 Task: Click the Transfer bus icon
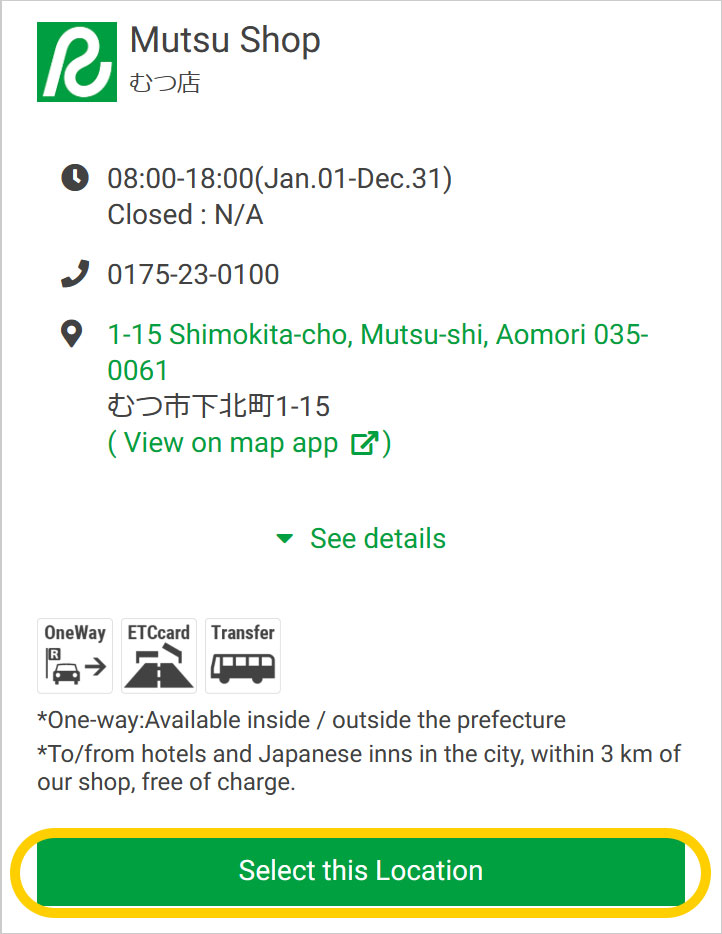pyautogui.click(x=243, y=656)
